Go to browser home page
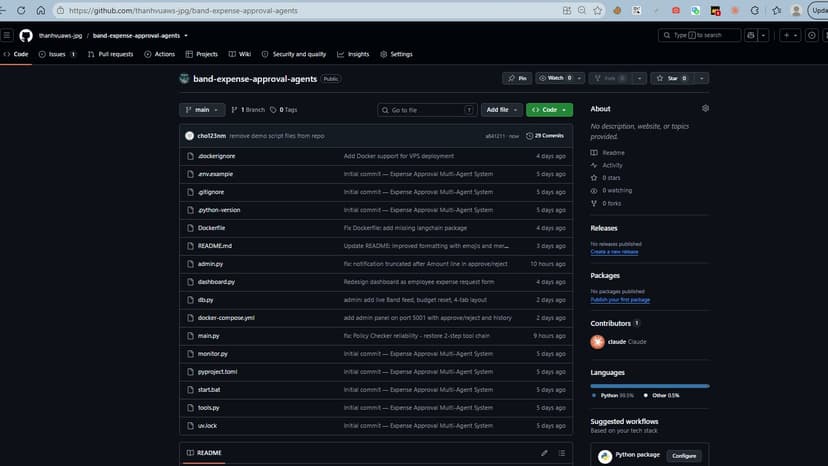This screenshot has width=828, height=466. [x=41, y=11]
